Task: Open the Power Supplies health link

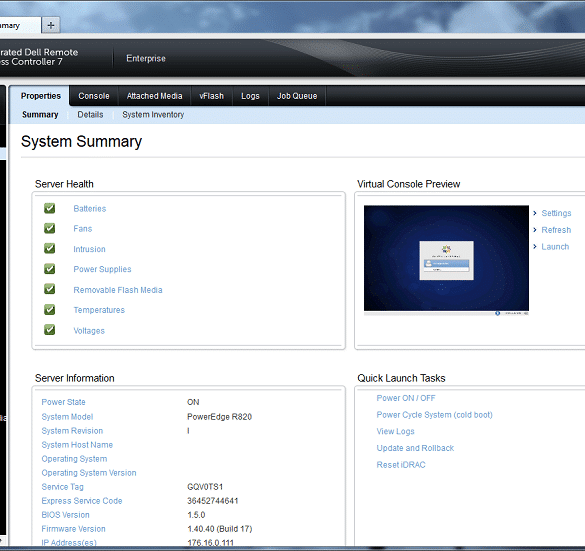Action: (x=102, y=269)
